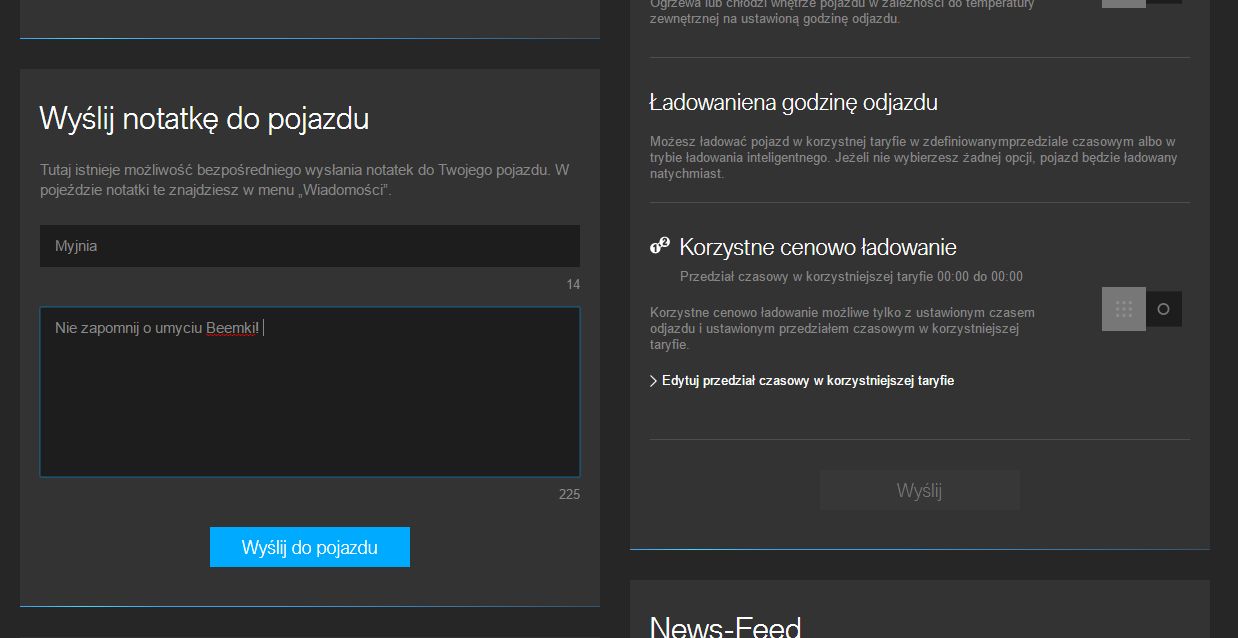Screen dimensions: 1238x638
Task: Click the note text area with "Nie zapomnij o umyciu Beemki!"
Action: [310, 392]
